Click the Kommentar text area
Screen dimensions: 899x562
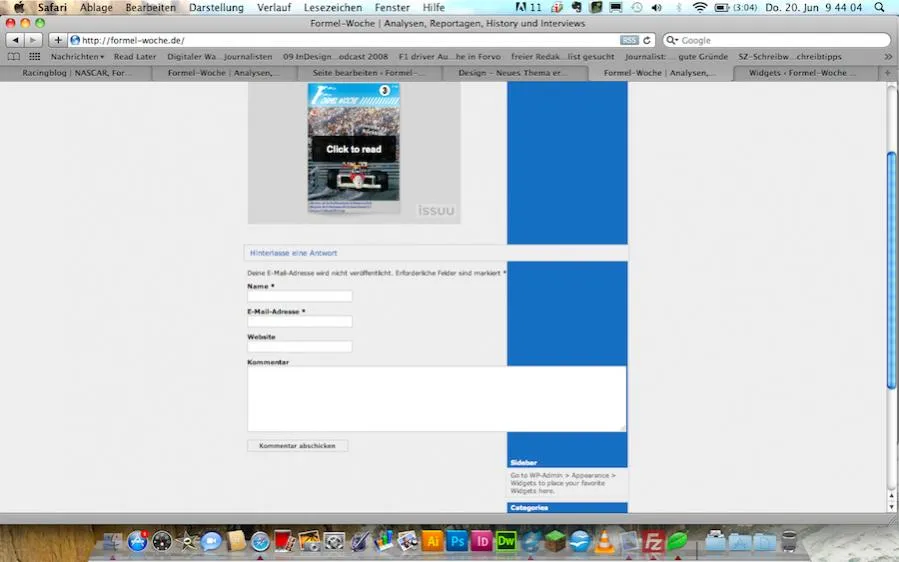436,399
